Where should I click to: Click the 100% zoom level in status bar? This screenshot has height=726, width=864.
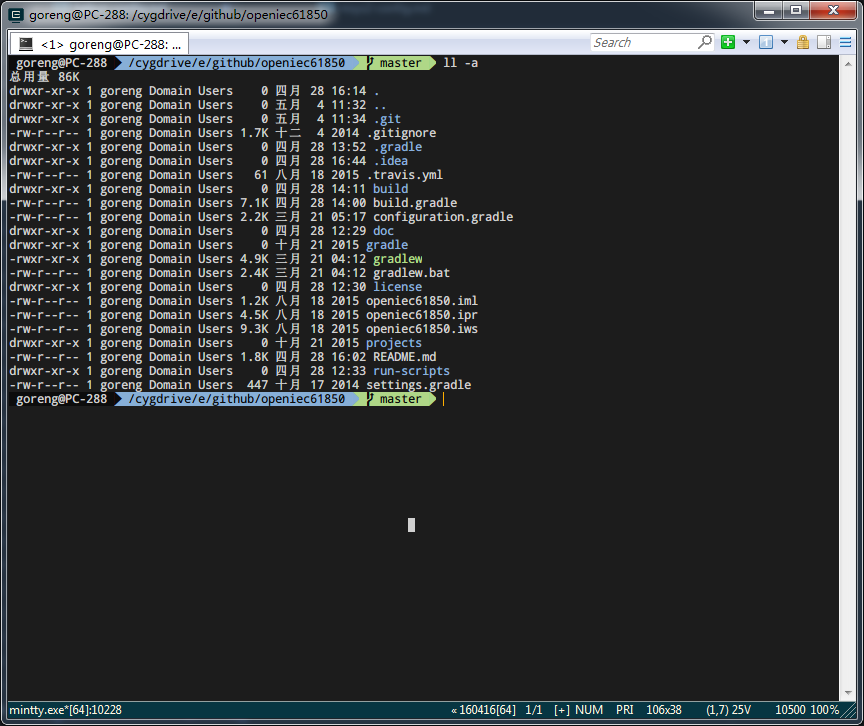click(825, 709)
